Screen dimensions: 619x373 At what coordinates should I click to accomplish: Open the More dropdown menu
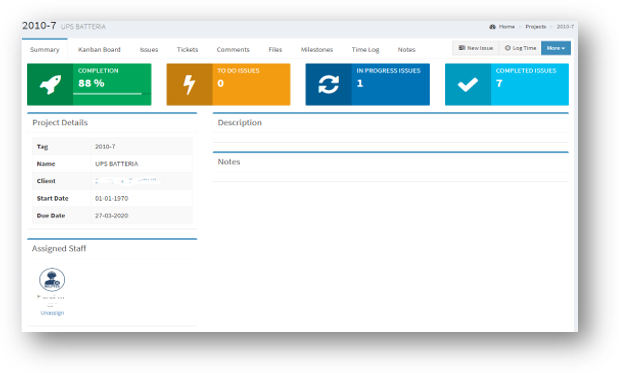point(556,48)
